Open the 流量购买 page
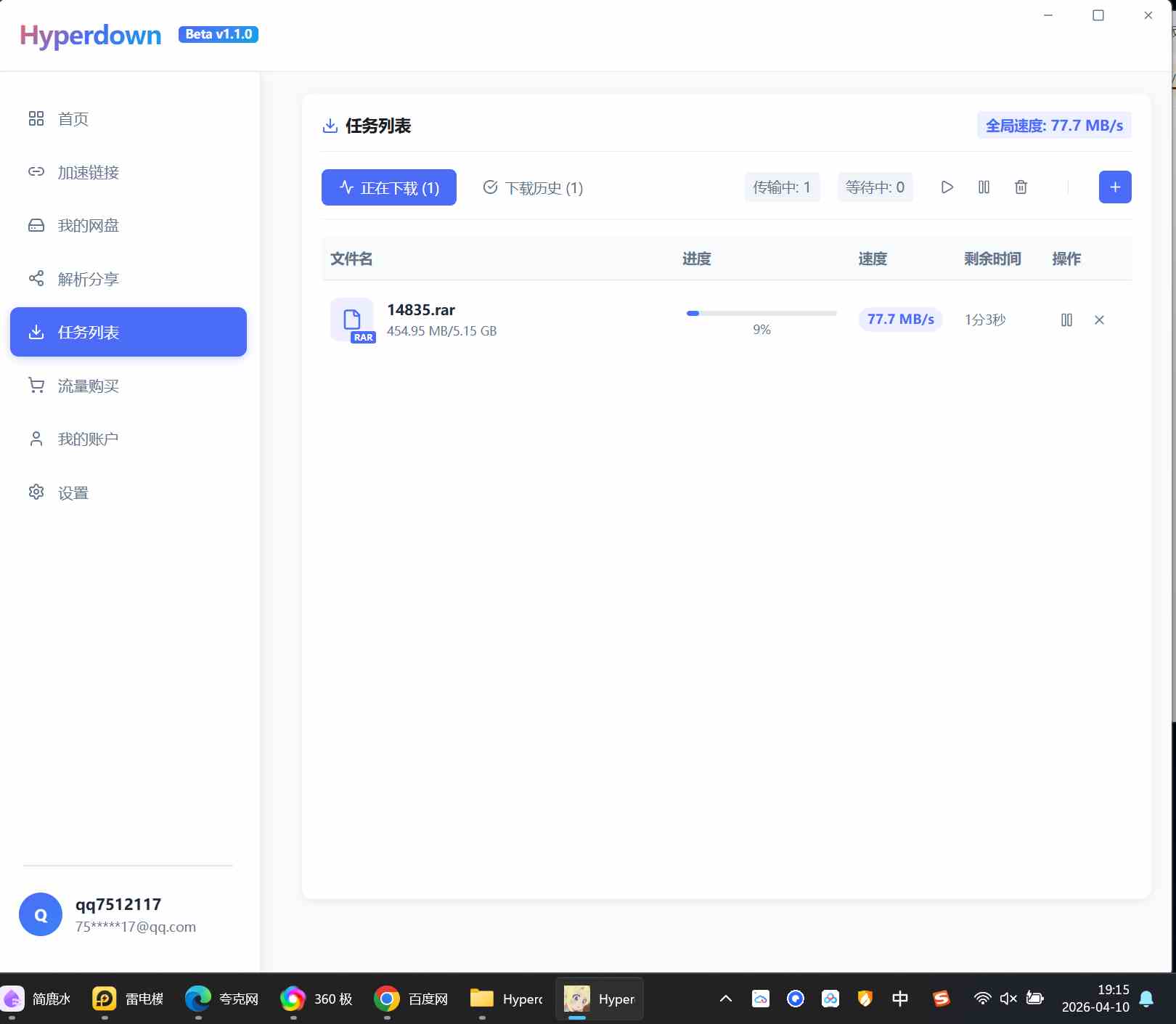 [88, 386]
